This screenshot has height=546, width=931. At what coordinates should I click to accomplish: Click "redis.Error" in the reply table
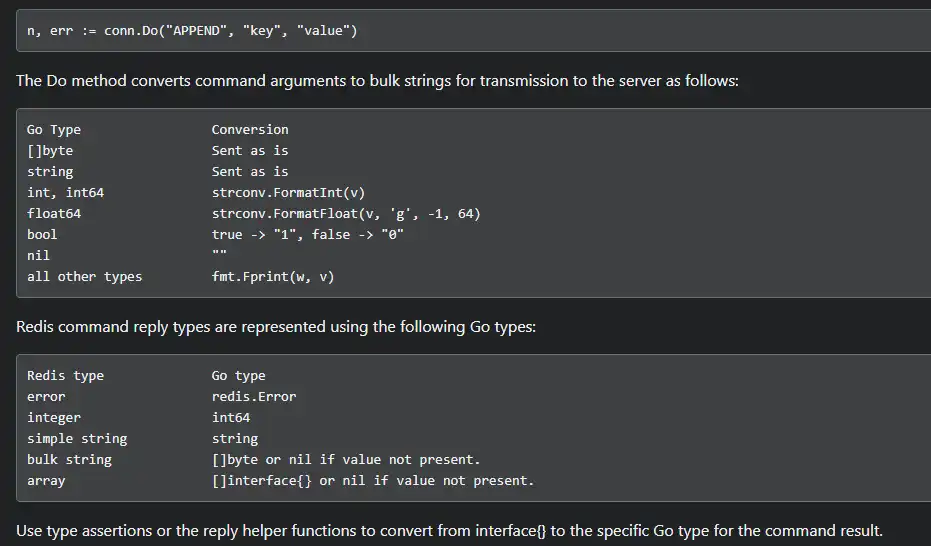[254, 396]
